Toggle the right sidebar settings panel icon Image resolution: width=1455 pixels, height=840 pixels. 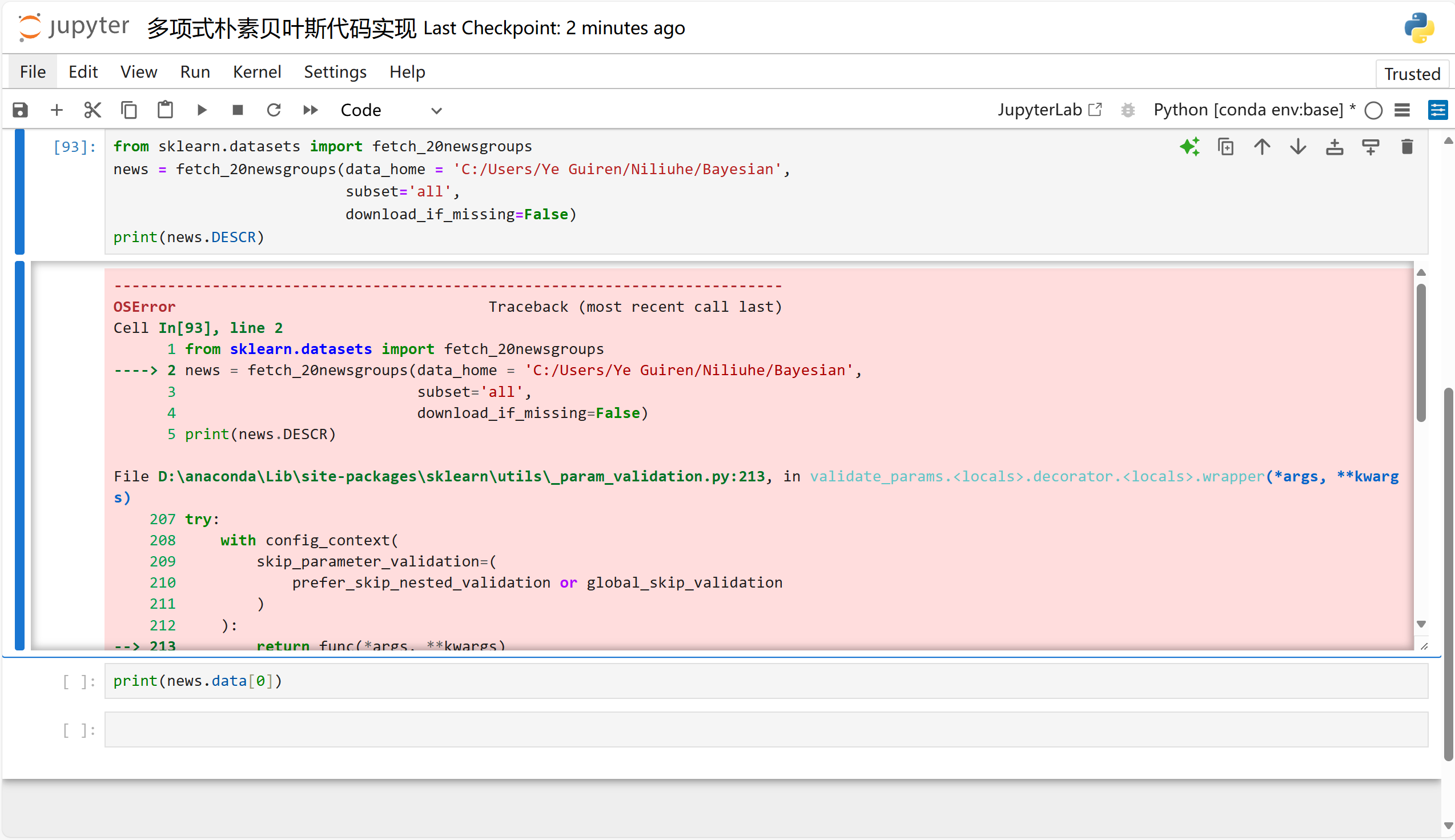point(1437,110)
